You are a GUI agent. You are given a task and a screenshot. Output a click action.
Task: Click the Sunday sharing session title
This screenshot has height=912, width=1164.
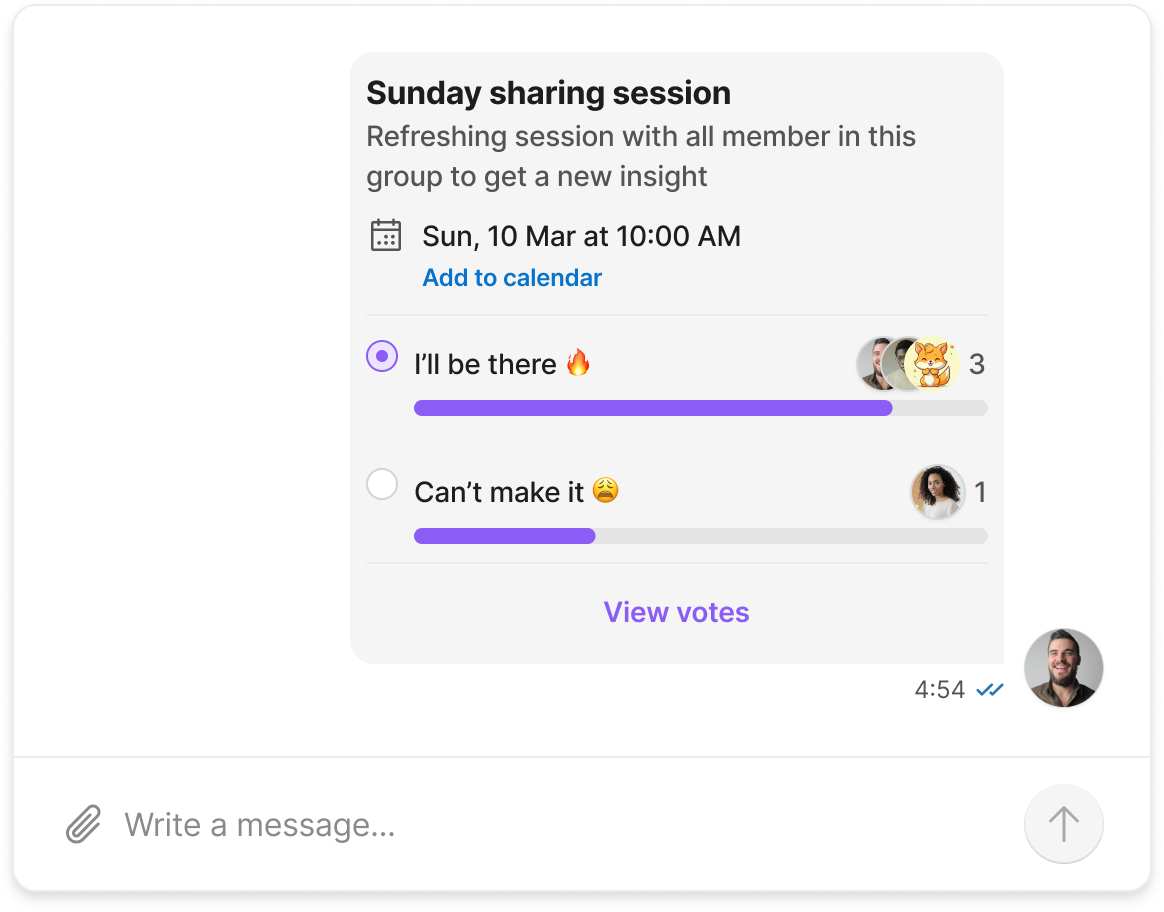click(549, 94)
